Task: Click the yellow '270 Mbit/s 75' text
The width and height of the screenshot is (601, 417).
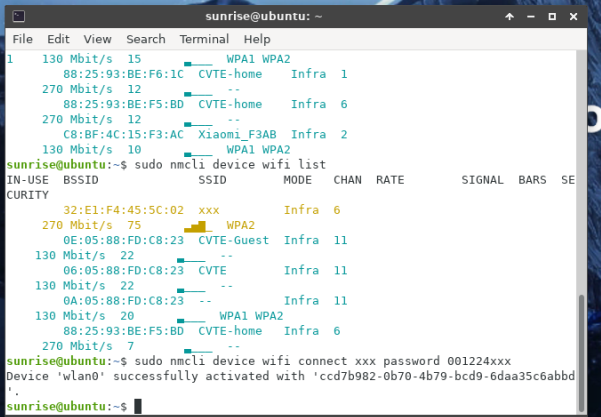Action: click(x=92, y=225)
